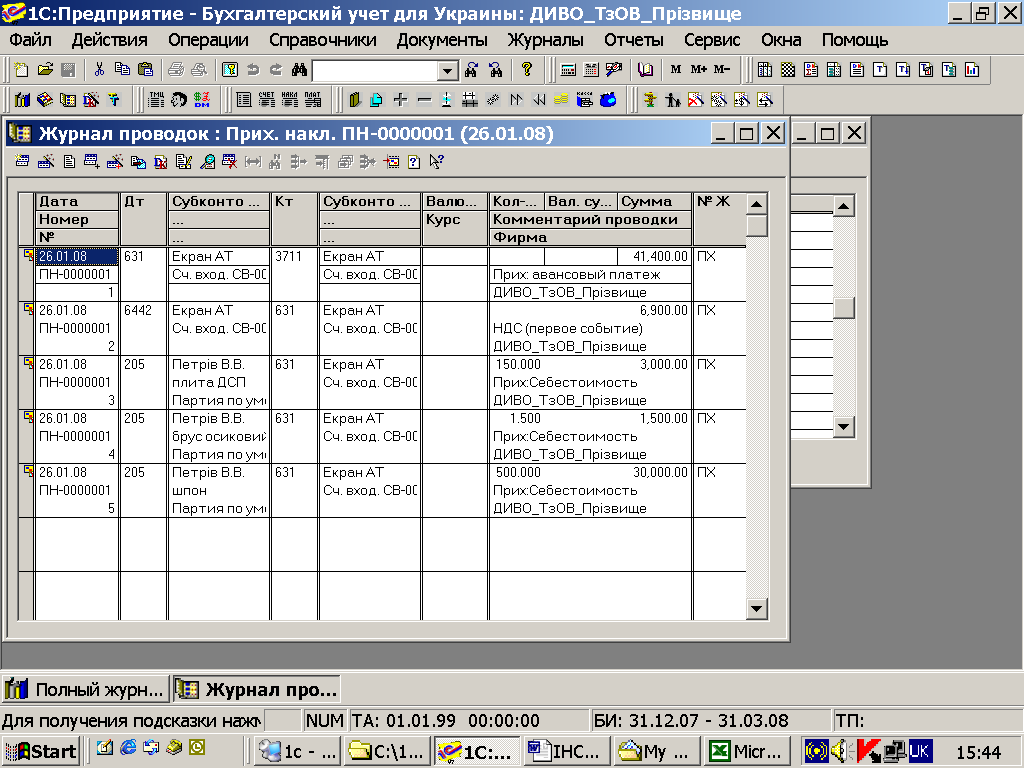
Task: Copy using the Copy toolbar icon
Action: pyautogui.click(x=122, y=69)
